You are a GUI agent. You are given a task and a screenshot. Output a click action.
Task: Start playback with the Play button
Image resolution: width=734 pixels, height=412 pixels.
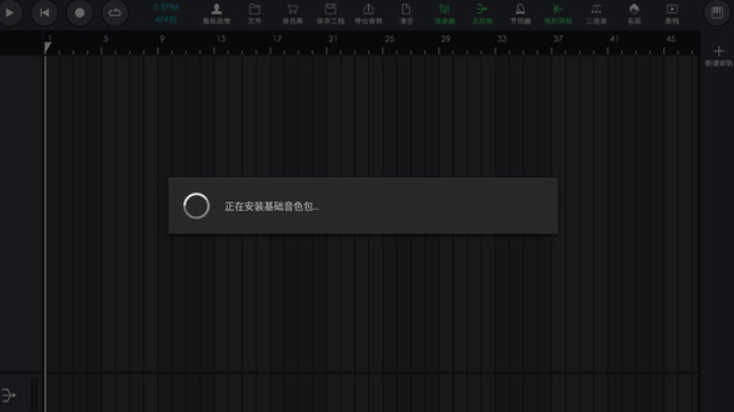(x=10, y=13)
